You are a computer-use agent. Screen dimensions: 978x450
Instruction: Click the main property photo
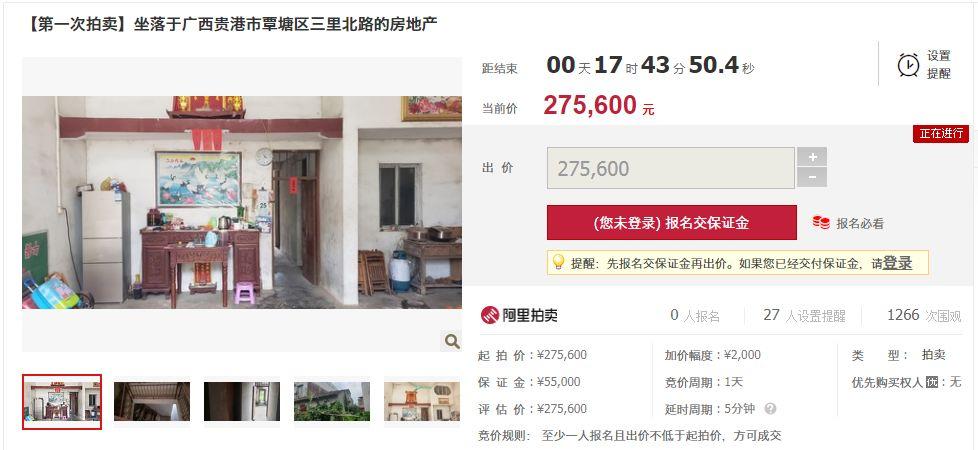pyautogui.click(x=242, y=202)
